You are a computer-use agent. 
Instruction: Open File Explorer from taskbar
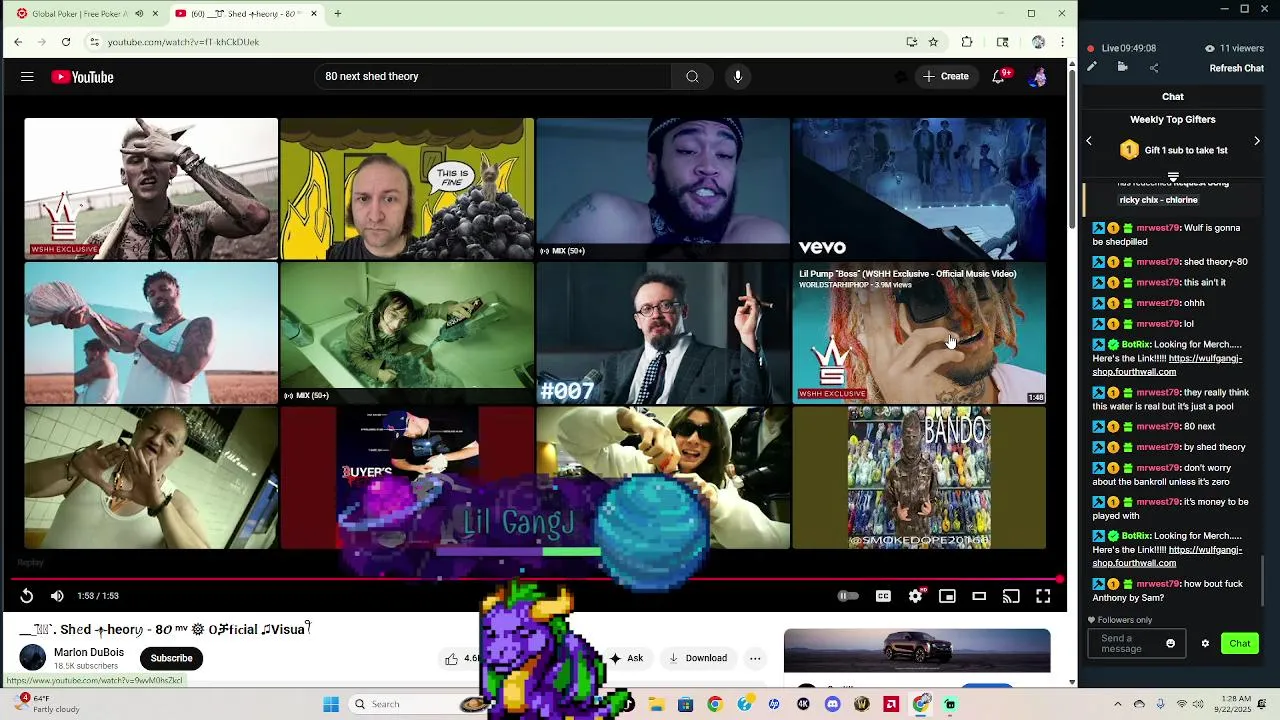pyautogui.click(x=656, y=704)
